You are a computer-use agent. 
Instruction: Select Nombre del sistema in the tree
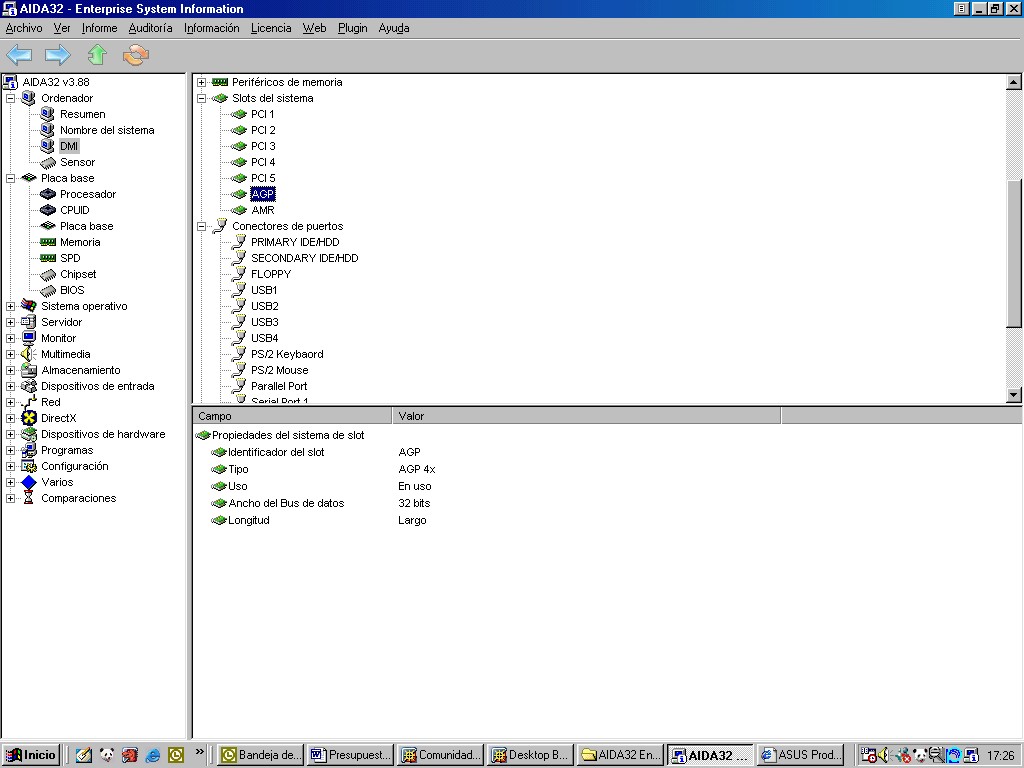click(x=107, y=130)
